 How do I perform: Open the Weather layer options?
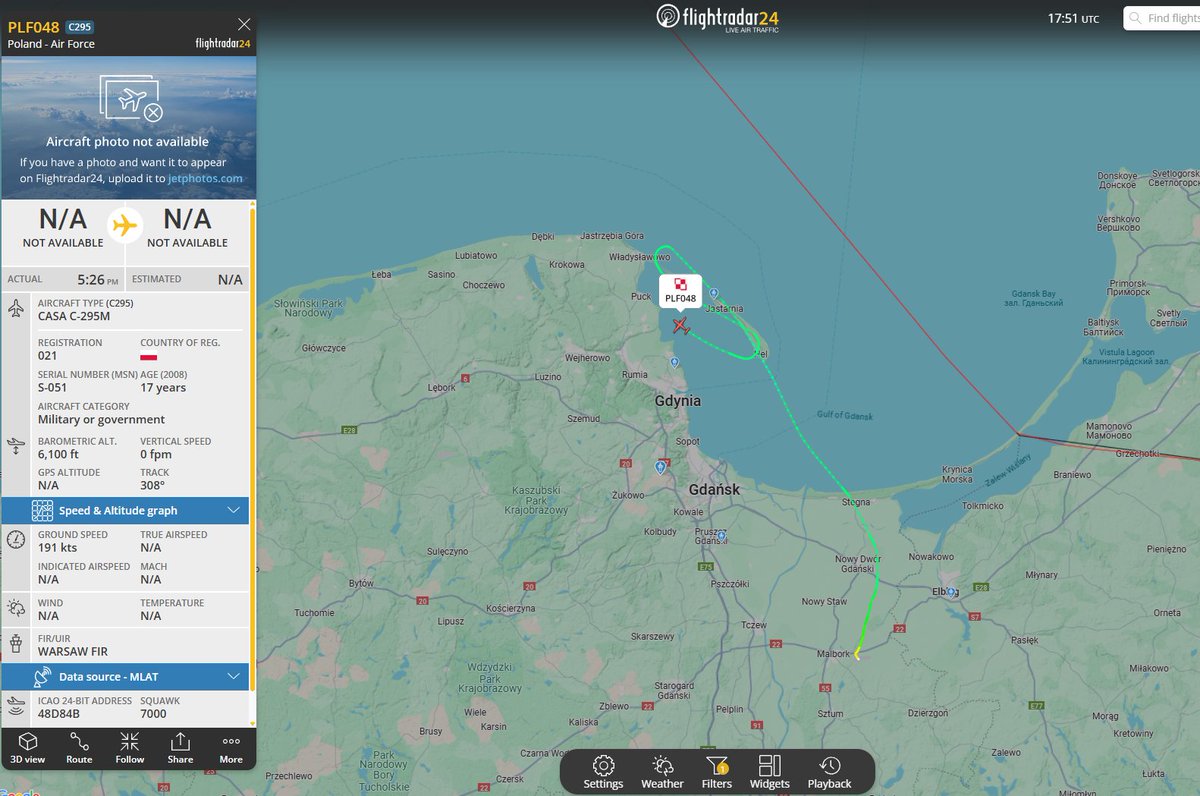pos(662,772)
